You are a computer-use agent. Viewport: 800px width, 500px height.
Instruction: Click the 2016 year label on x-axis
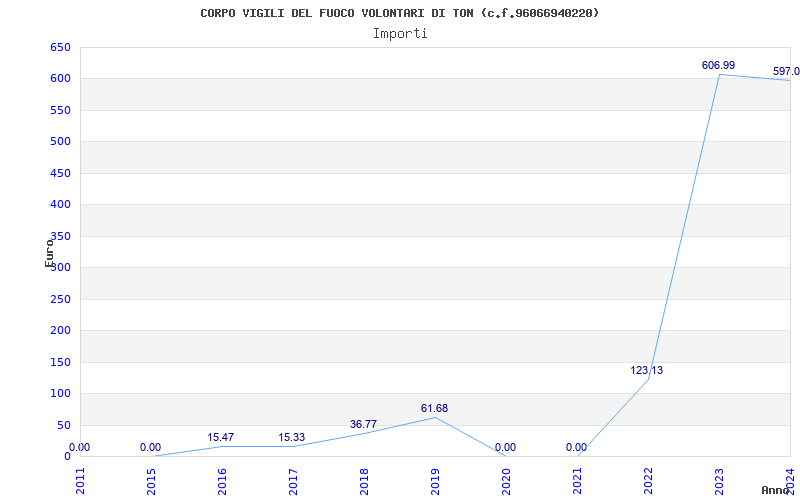[x=222, y=482]
